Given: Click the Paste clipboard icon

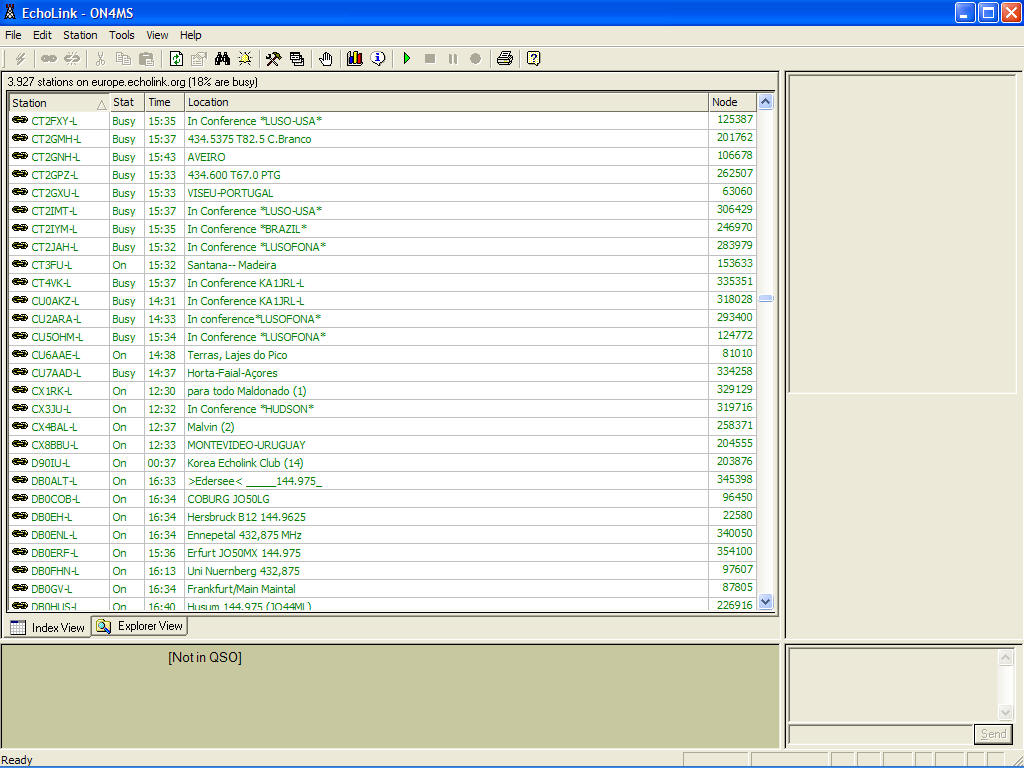Looking at the screenshot, I should [x=147, y=59].
